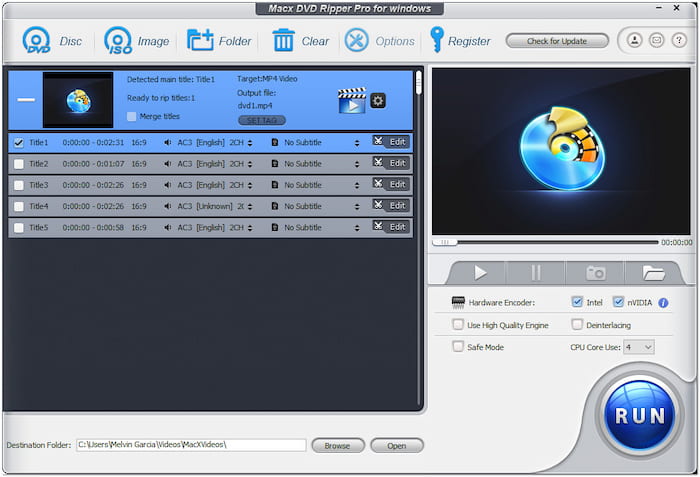Screen dimensions: 700x477
Task: Open Title3 audio track selector
Action: click(250, 185)
